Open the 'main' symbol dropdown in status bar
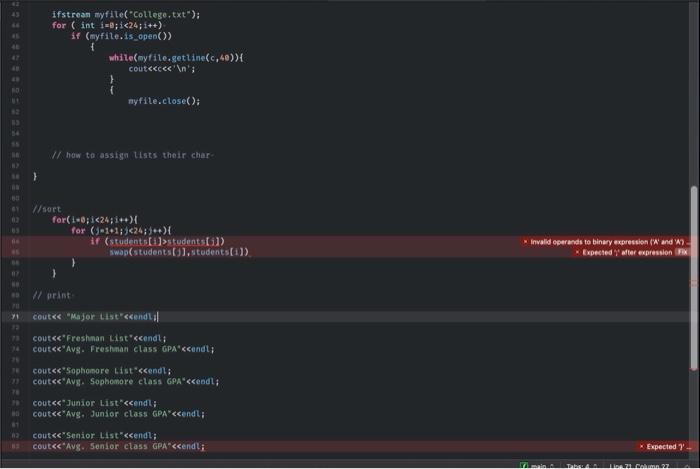This screenshot has width=700, height=469. tap(538, 466)
